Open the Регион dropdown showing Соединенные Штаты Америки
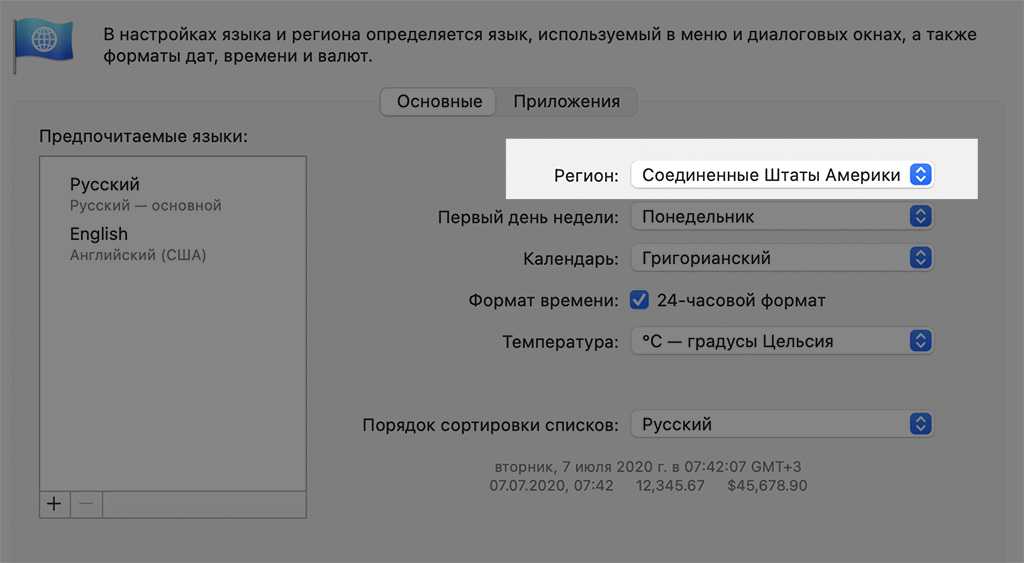 click(770, 175)
